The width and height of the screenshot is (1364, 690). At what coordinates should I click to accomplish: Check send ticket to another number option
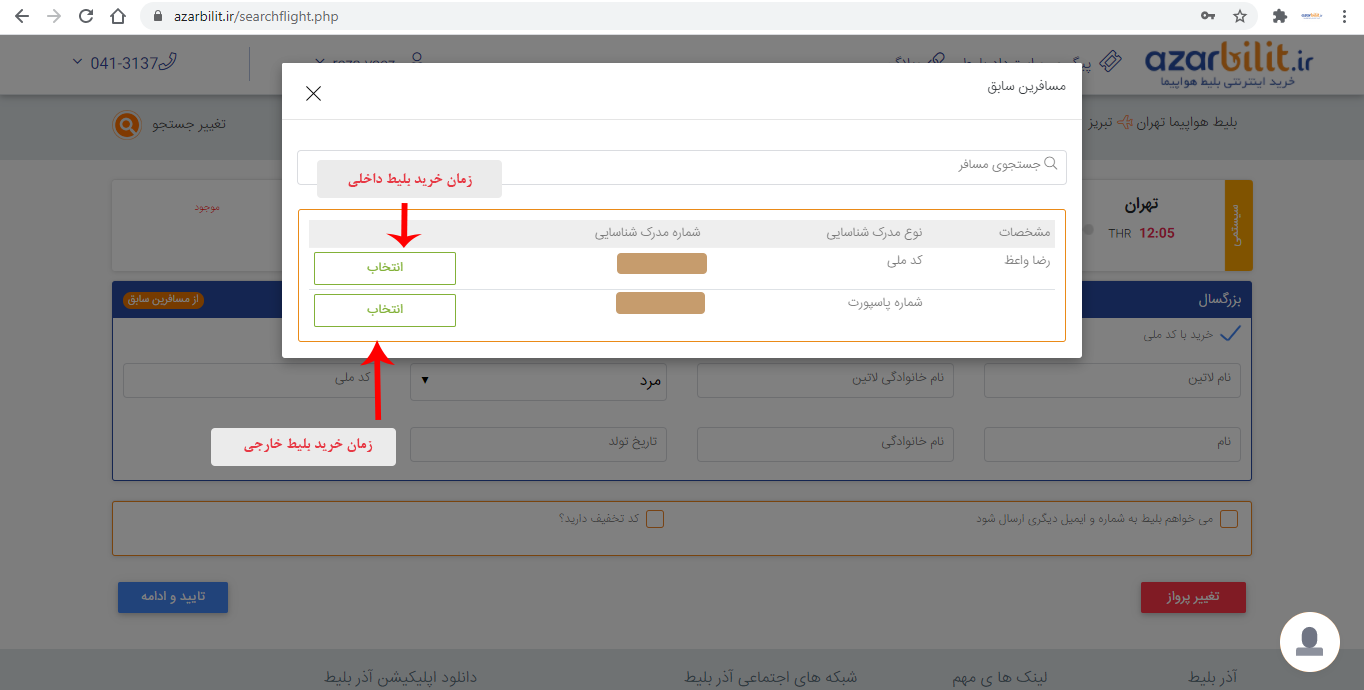(x=1229, y=519)
